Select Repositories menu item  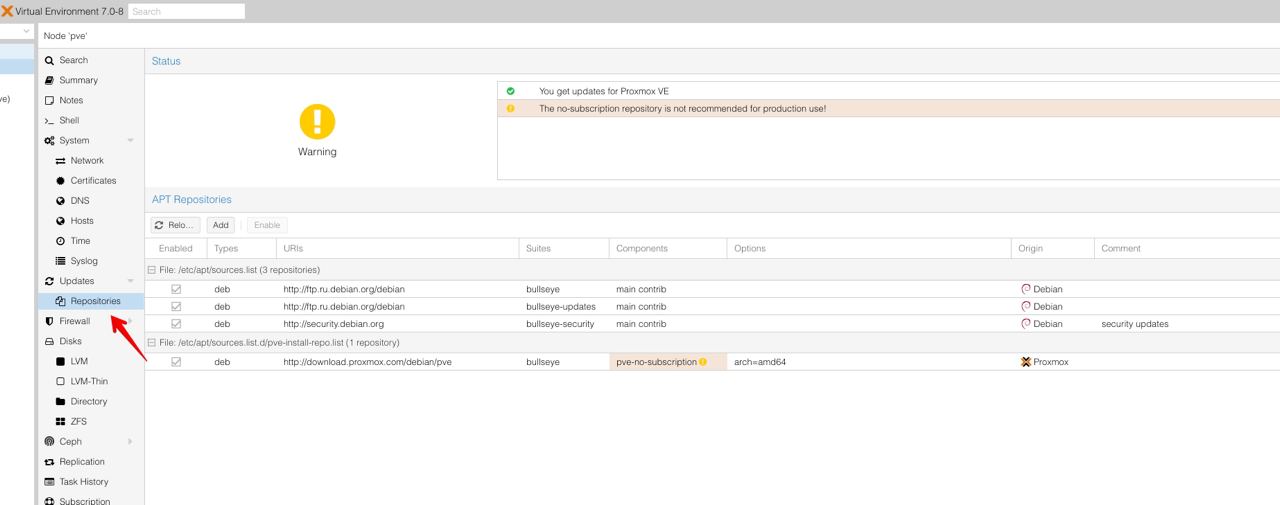pos(91,301)
